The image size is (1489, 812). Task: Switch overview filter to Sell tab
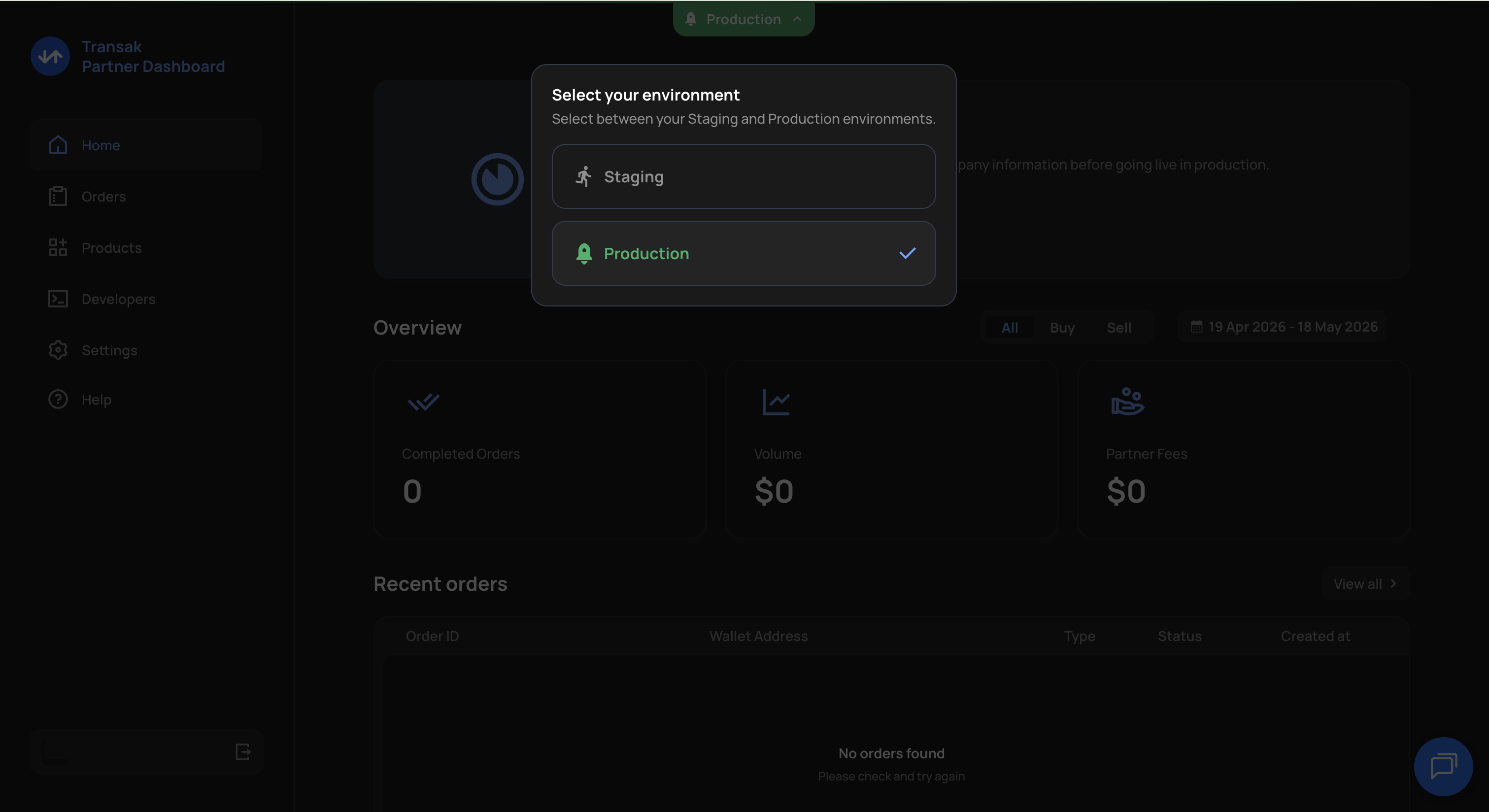click(1118, 328)
